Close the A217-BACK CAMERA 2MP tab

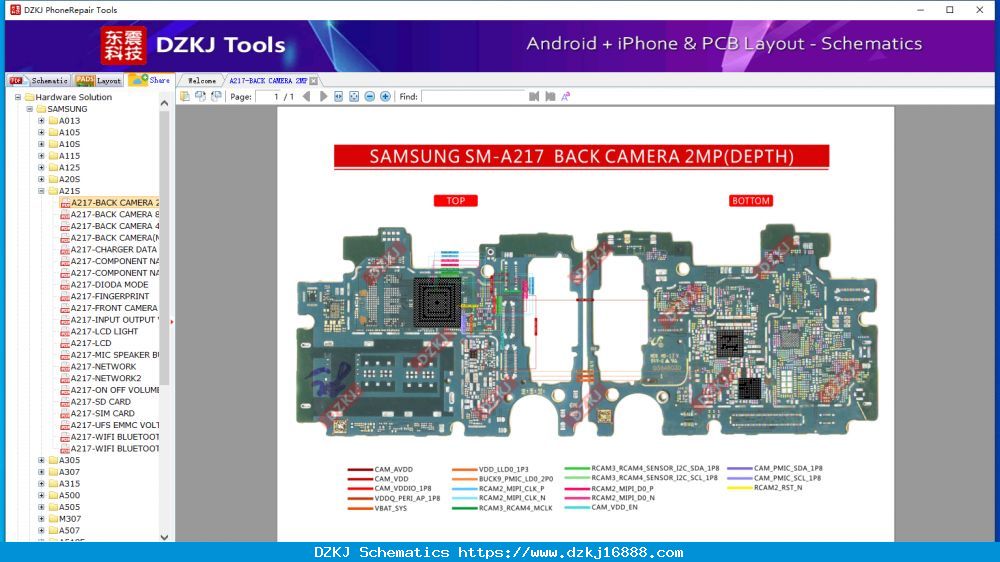[314, 81]
